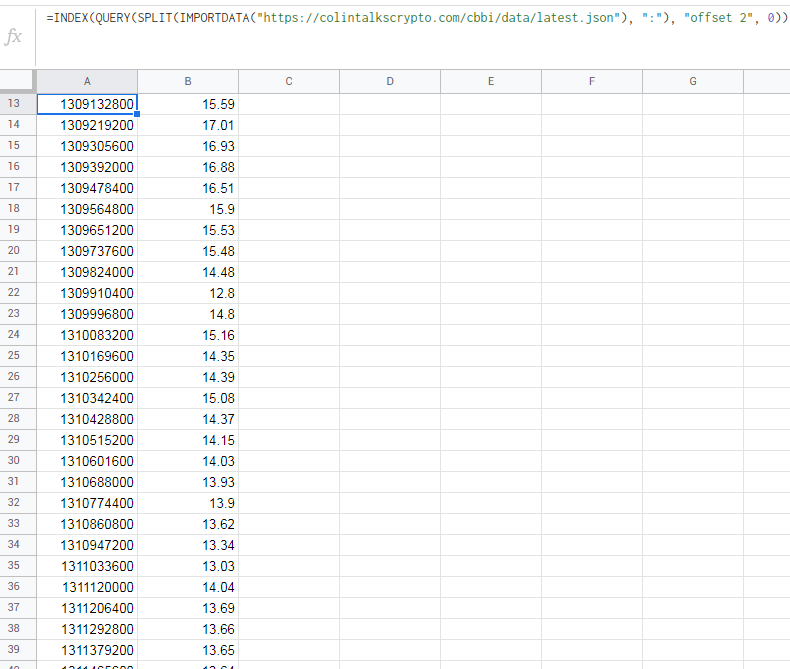Click cell with value 13.62

coord(188,524)
